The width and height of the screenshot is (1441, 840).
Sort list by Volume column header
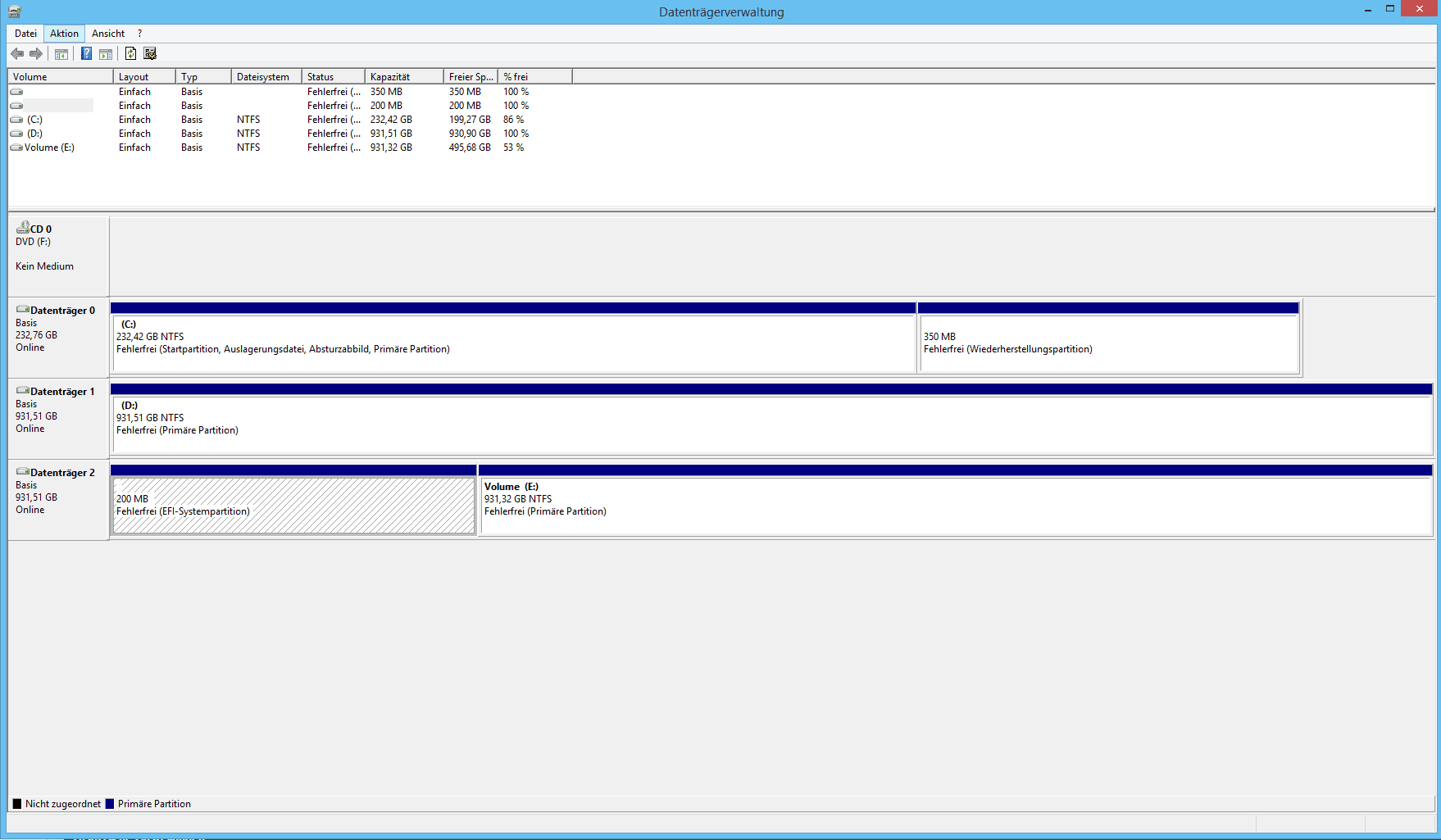[x=61, y=77]
